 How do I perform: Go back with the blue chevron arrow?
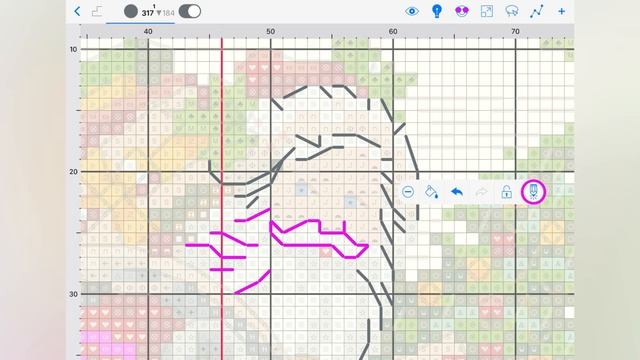click(x=78, y=11)
